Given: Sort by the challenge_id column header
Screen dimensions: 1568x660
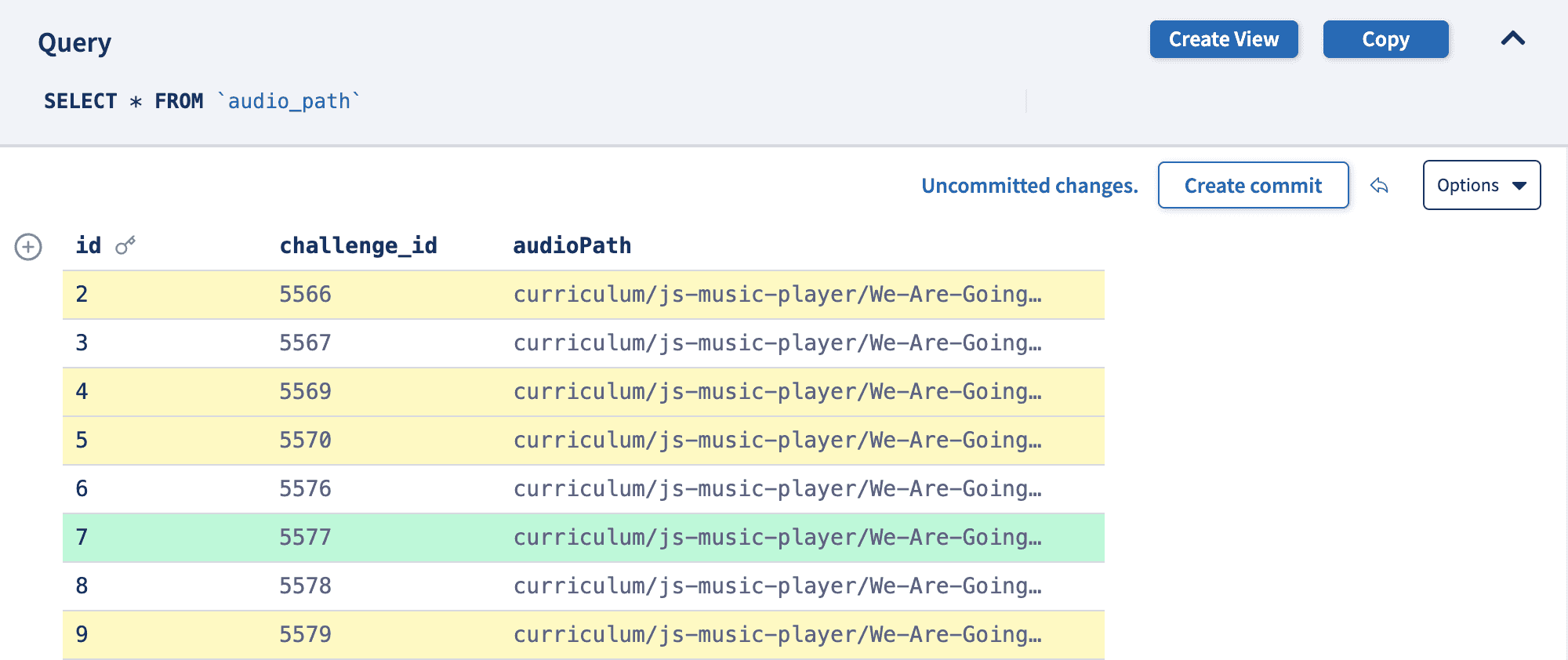Looking at the screenshot, I should 358,246.
